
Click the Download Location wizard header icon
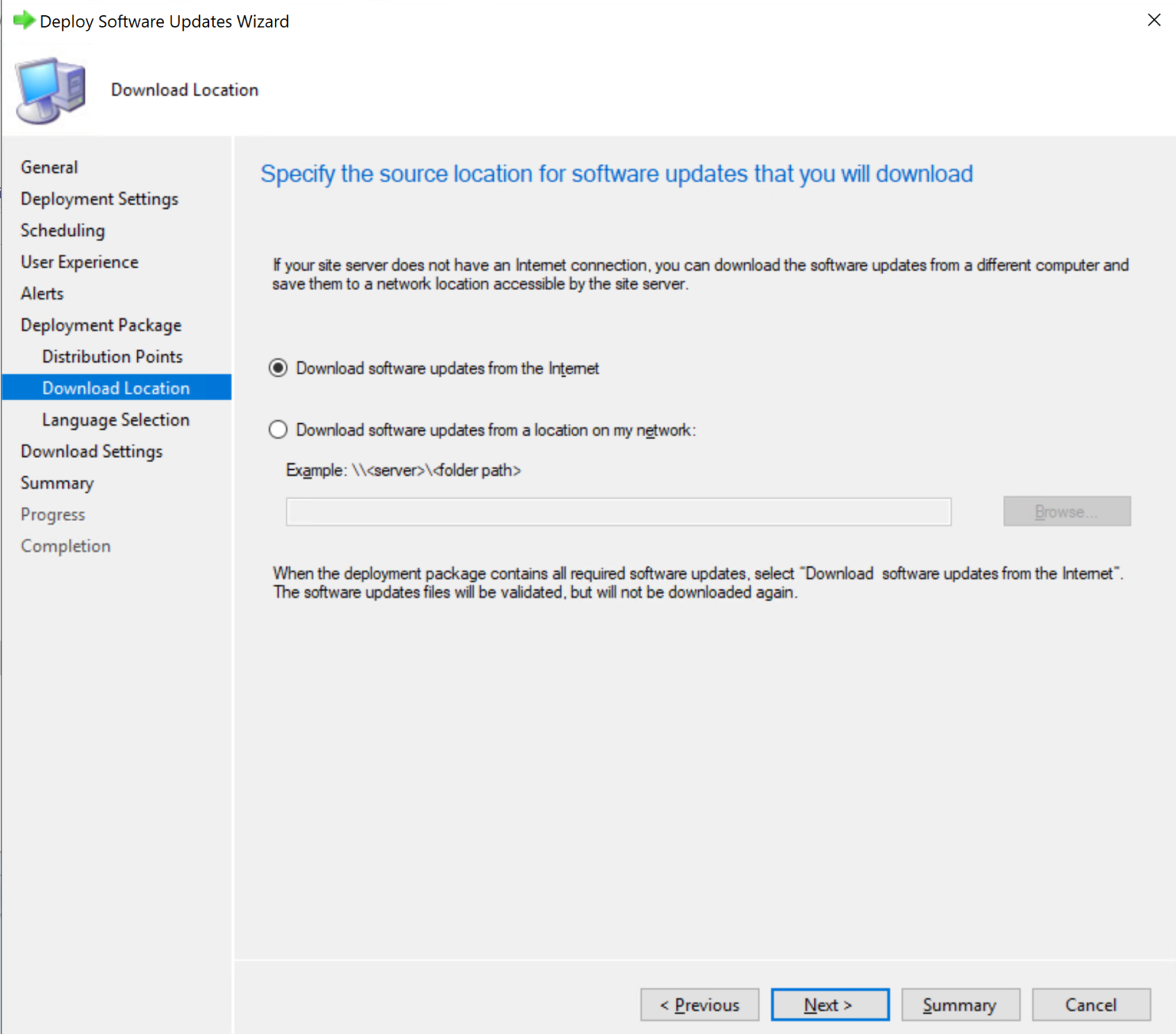tap(49, 90)
